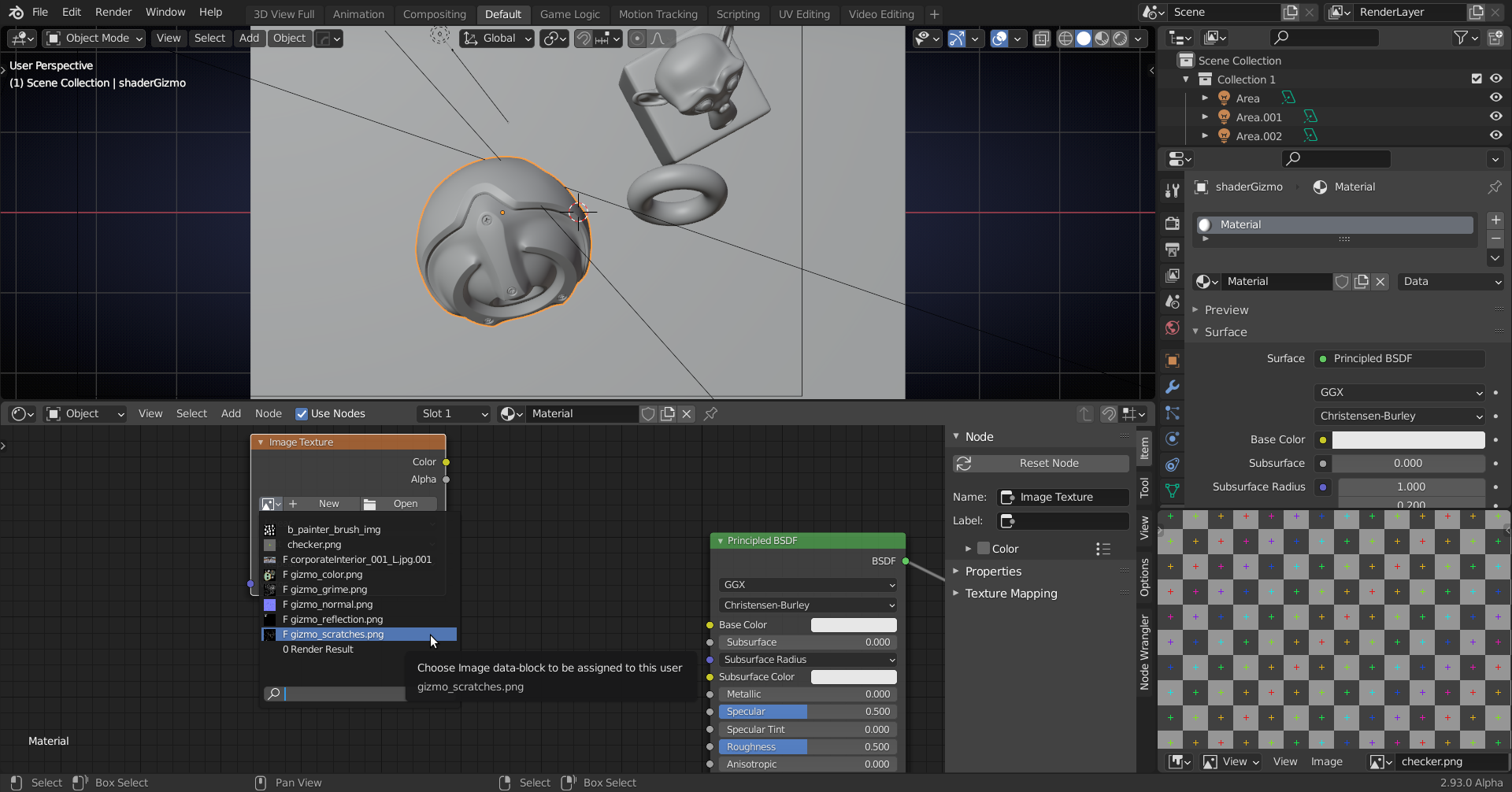Open the GGX distribution dropdown on Principled BSDF

pos(806,584)
